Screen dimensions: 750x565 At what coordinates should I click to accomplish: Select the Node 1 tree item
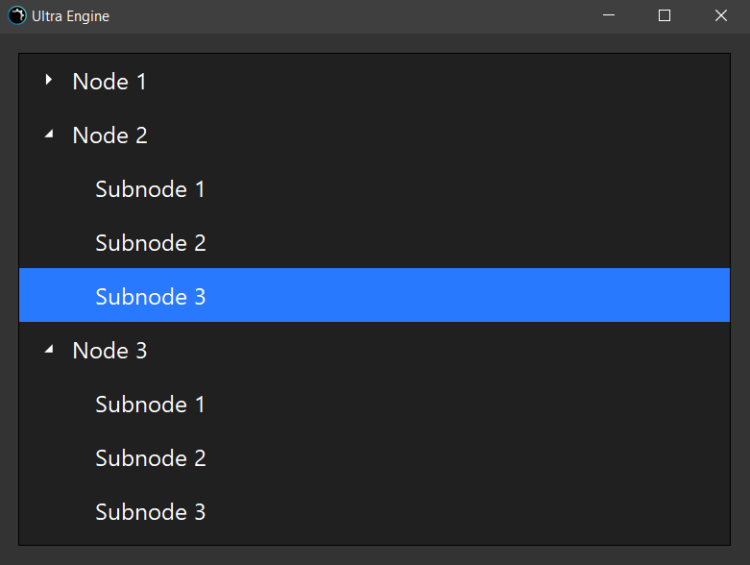pyautogui.click(x=109, y=82)
